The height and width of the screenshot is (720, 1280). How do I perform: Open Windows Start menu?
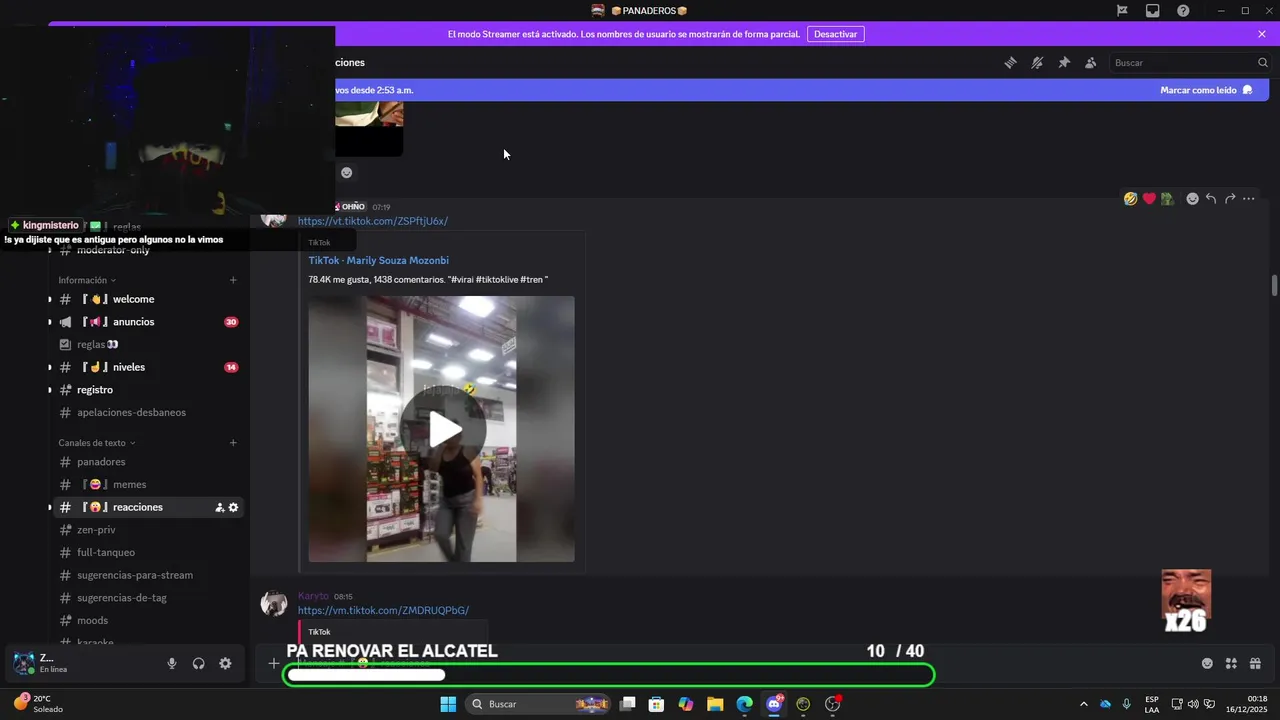click(448, 704)
